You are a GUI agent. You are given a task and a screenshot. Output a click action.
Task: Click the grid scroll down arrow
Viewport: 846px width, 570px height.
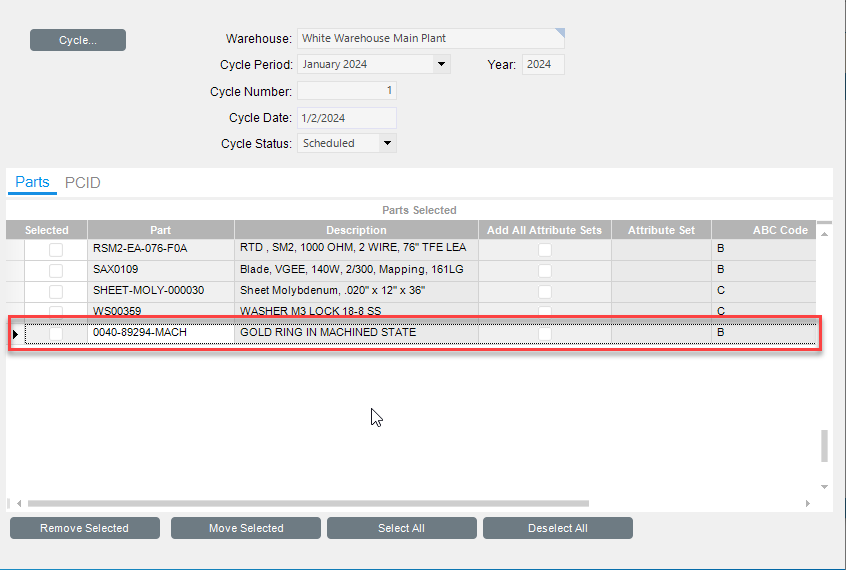click(x=824, y=486)
